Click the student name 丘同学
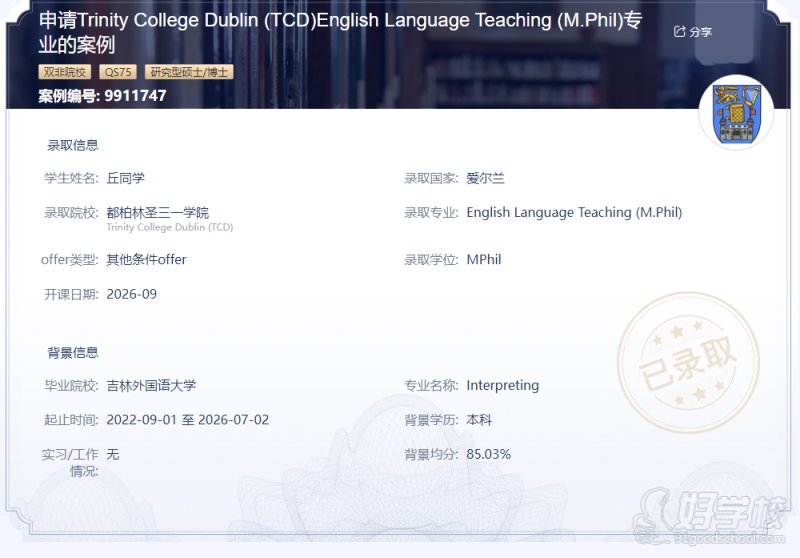This screenshot has width=800, height=558. [x=126, y=178]
